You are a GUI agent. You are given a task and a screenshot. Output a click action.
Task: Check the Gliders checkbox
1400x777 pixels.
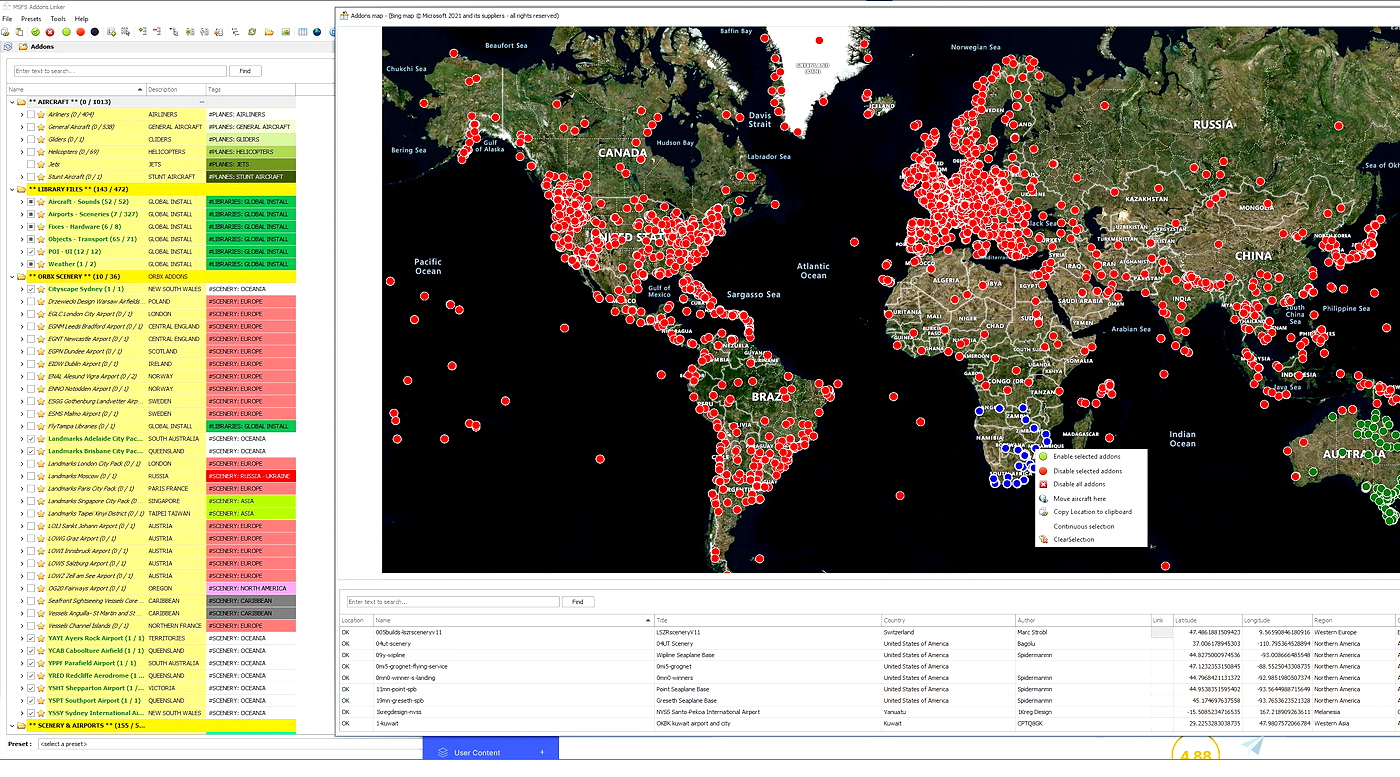tap(31, 140)
